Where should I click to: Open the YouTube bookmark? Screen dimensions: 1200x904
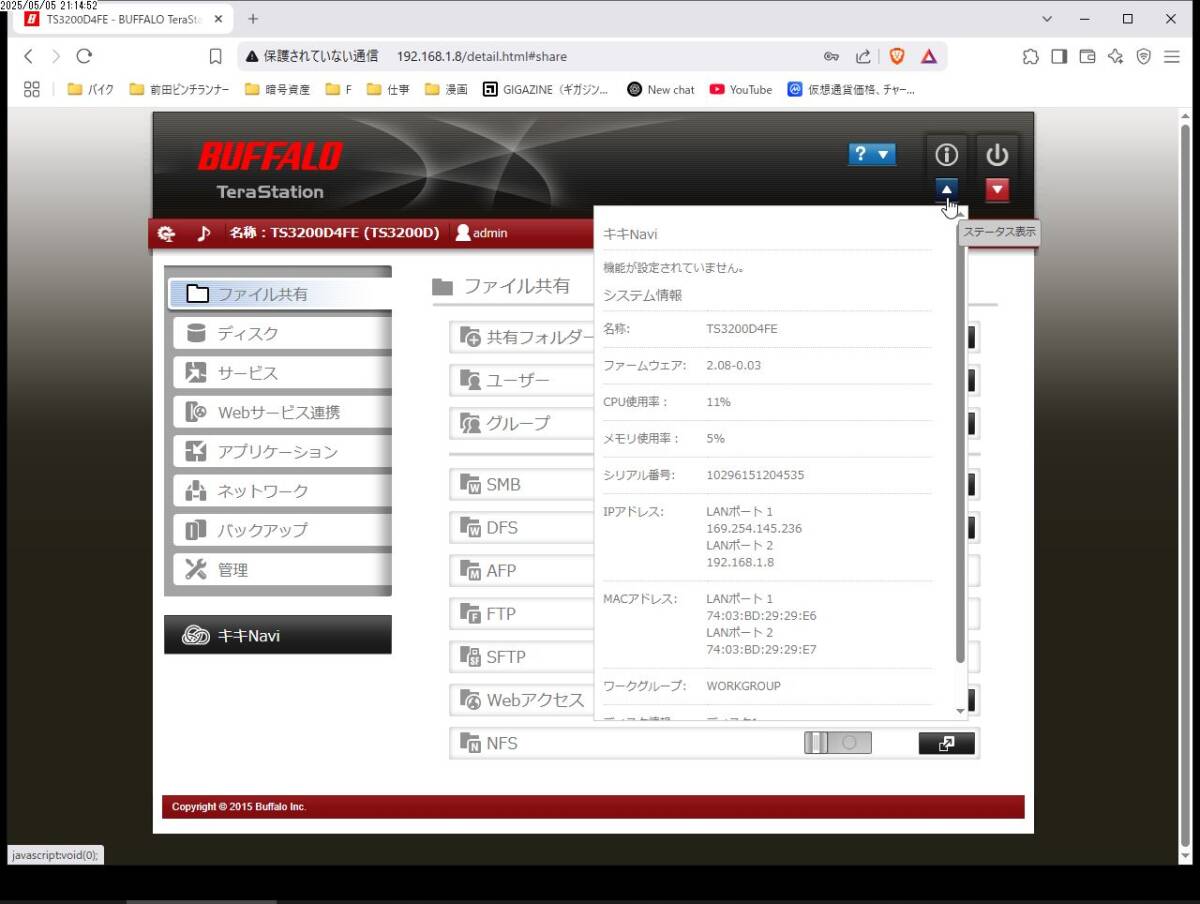[x=741, y=89]
